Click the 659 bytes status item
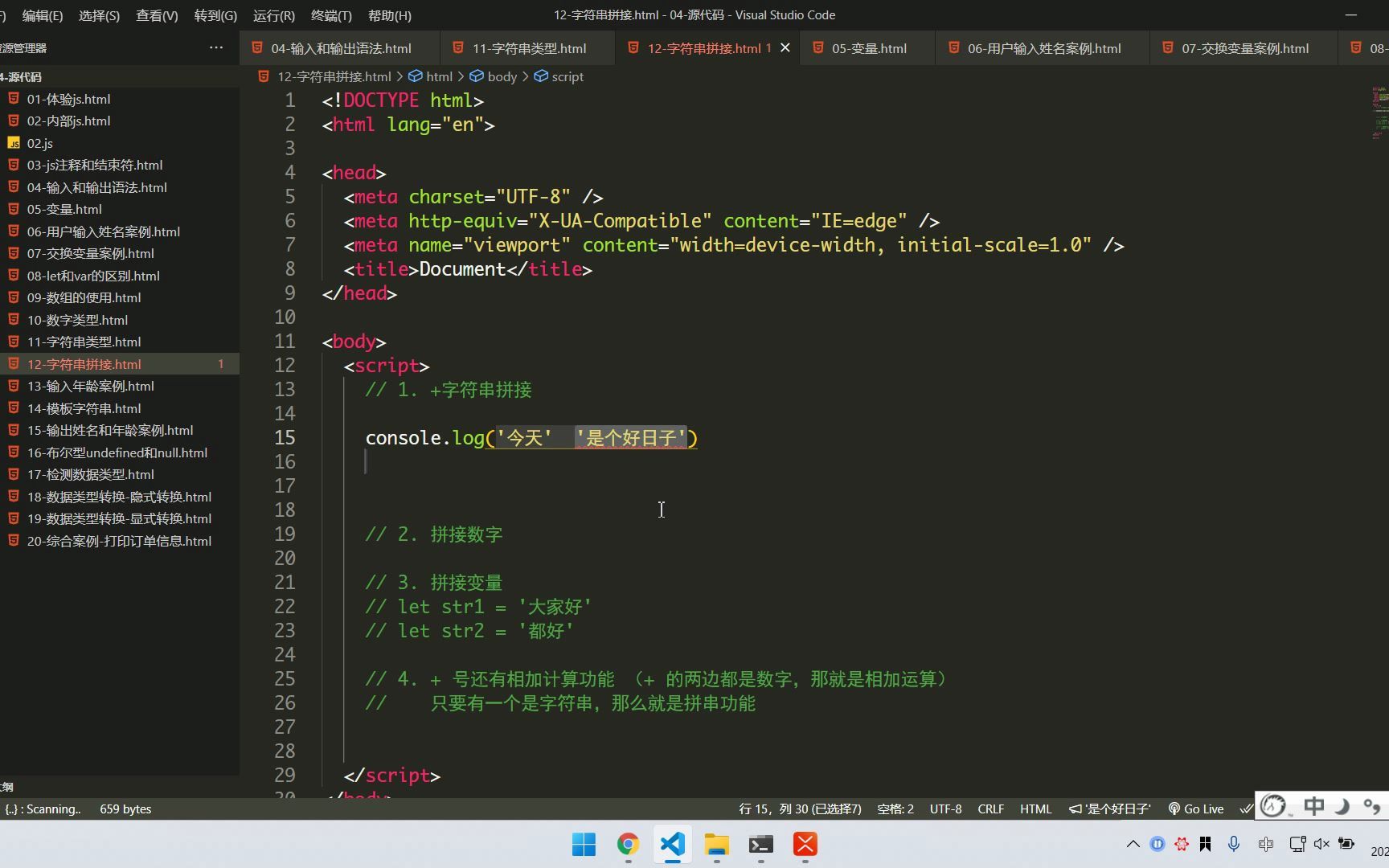The height and width of the screenshot is (868, 1389). click(125, 809)
